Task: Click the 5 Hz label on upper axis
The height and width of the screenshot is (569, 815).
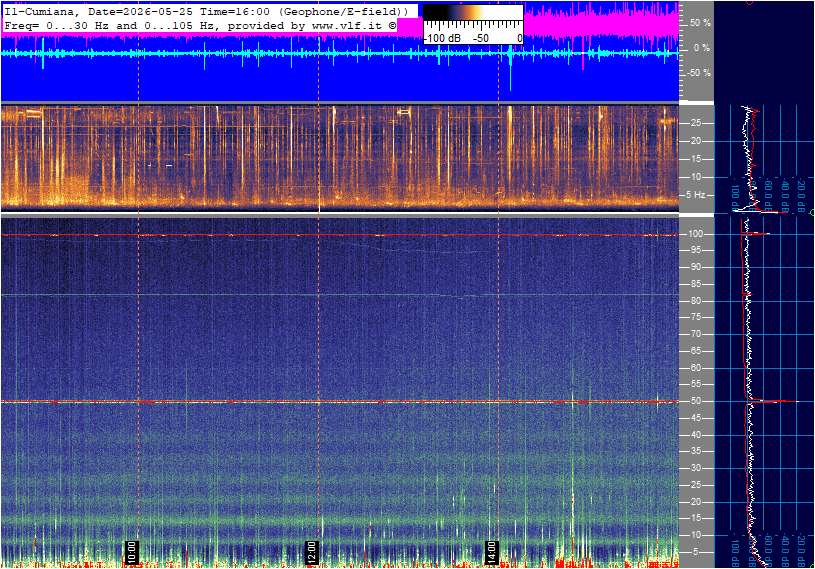Action: (697, 195)
